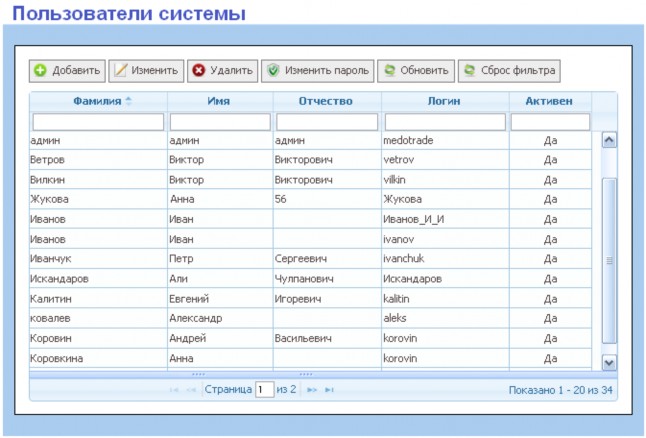The height and width of the screenshot is (438, 646).
Task: Focus the Фамилия filter field
Action: 98,122
